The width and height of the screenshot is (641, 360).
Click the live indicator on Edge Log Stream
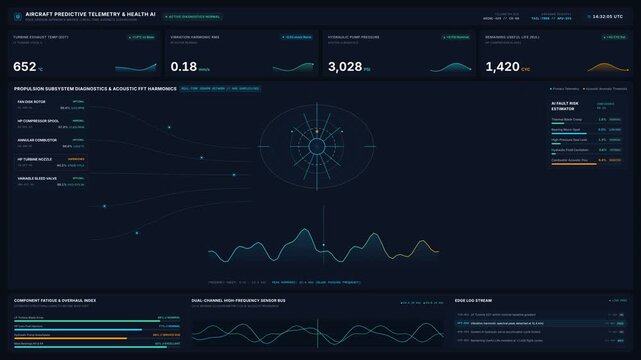618,301
